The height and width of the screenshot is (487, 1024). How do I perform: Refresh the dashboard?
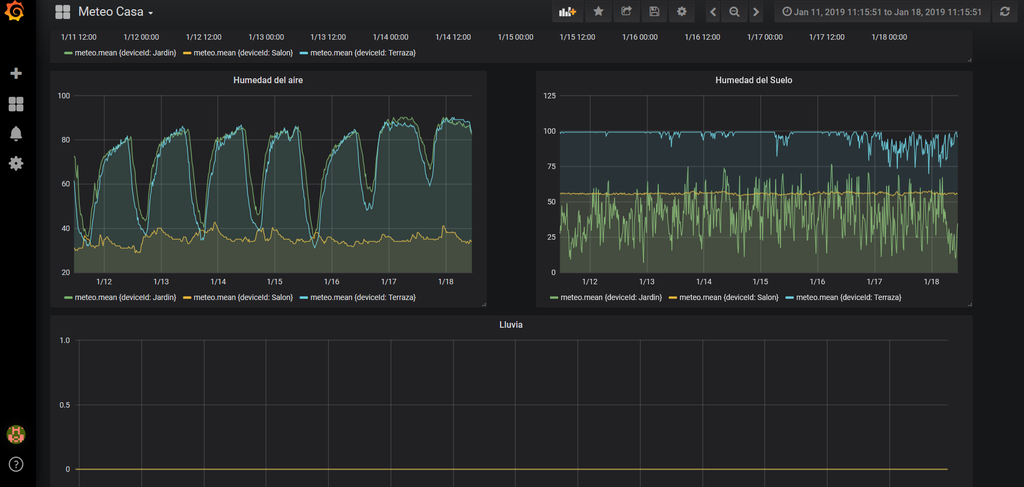(1004, 12)
